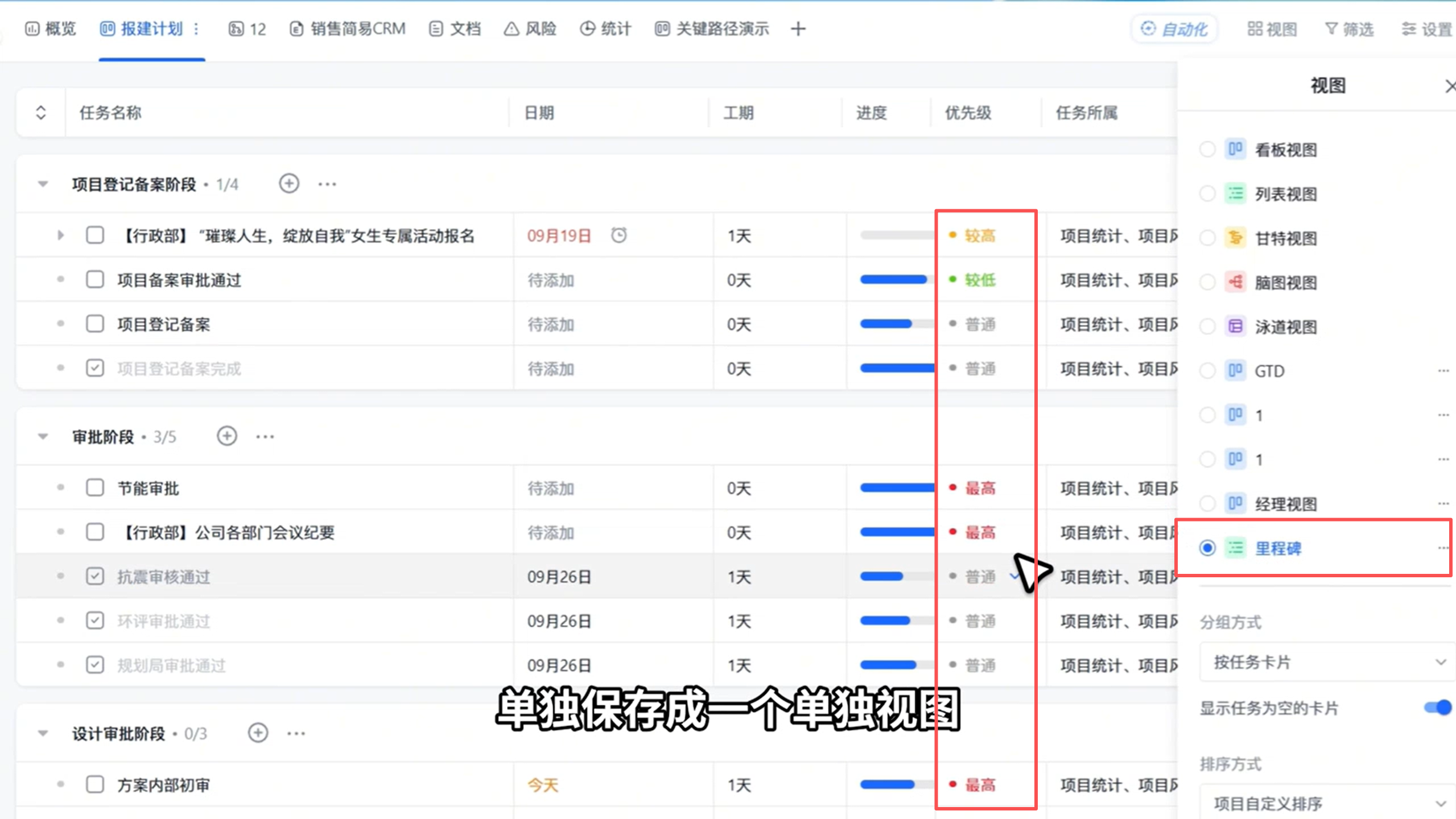Select the 看板视图 radio button
The width and height of the screenshot is (1456, 819).
click(1207, 150)
